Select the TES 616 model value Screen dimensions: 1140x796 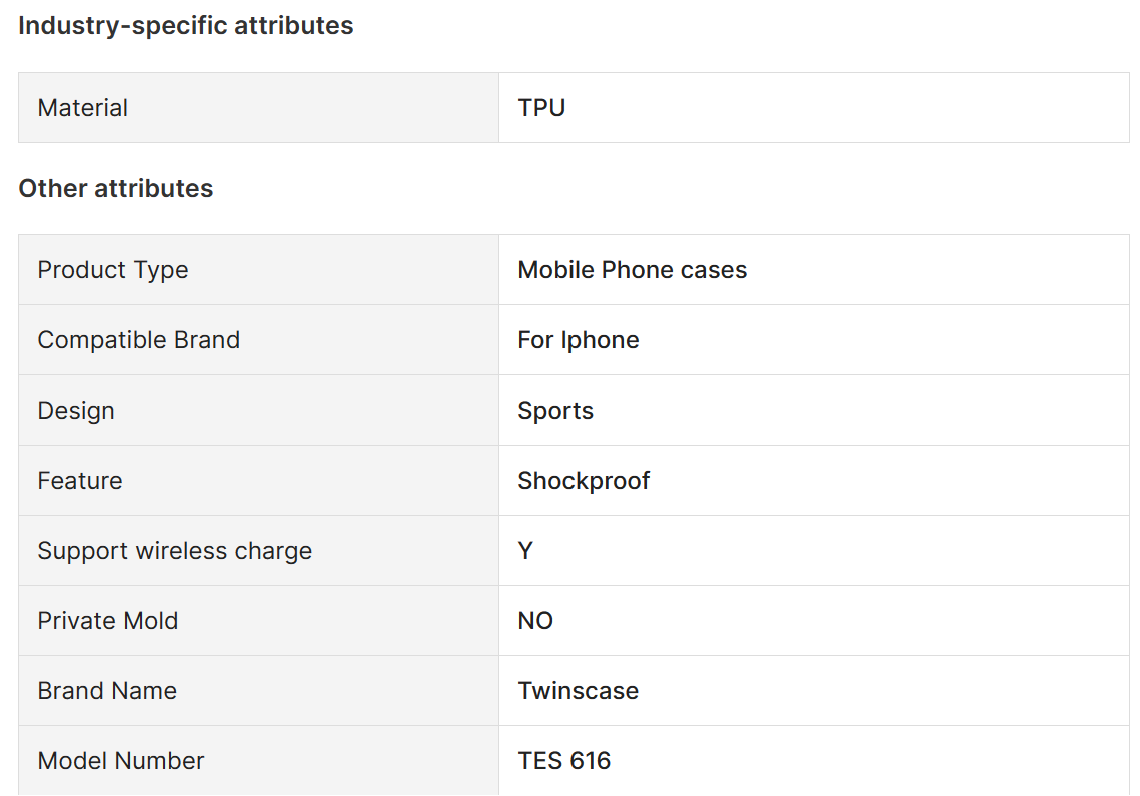pyautogui.click(x=564, y=761)
